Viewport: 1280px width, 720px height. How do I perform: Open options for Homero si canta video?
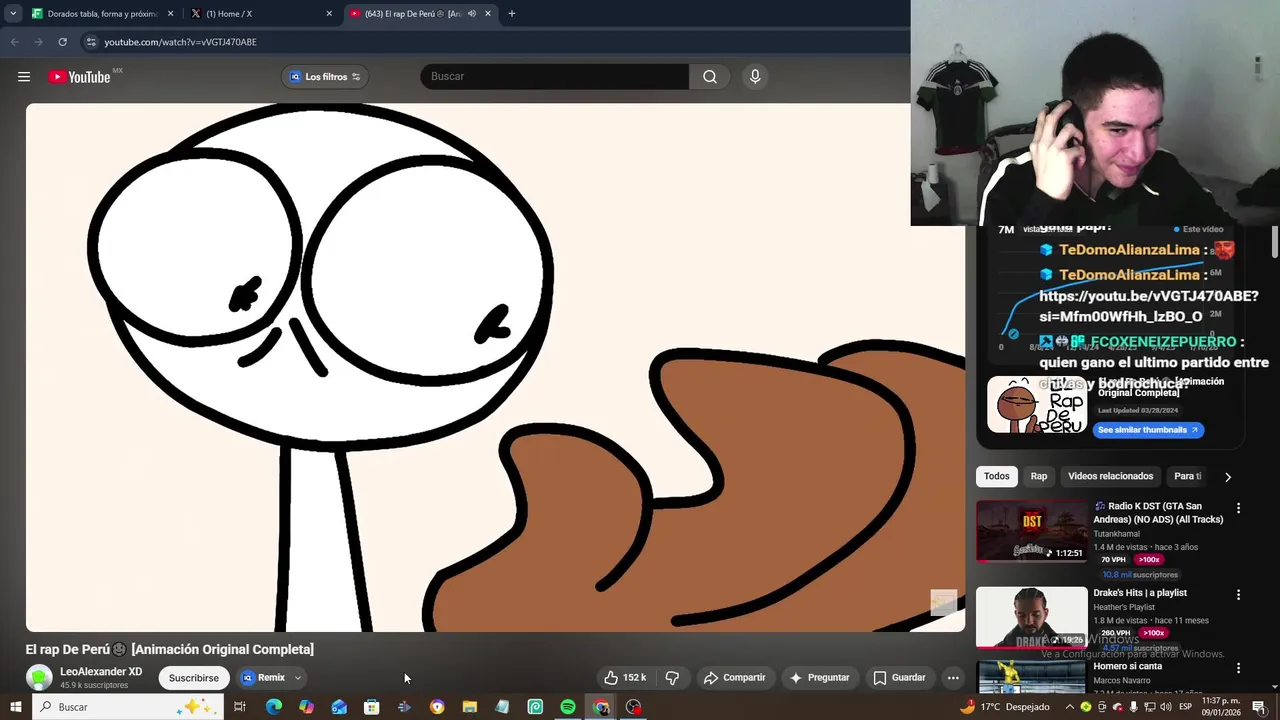[1238, 668]
